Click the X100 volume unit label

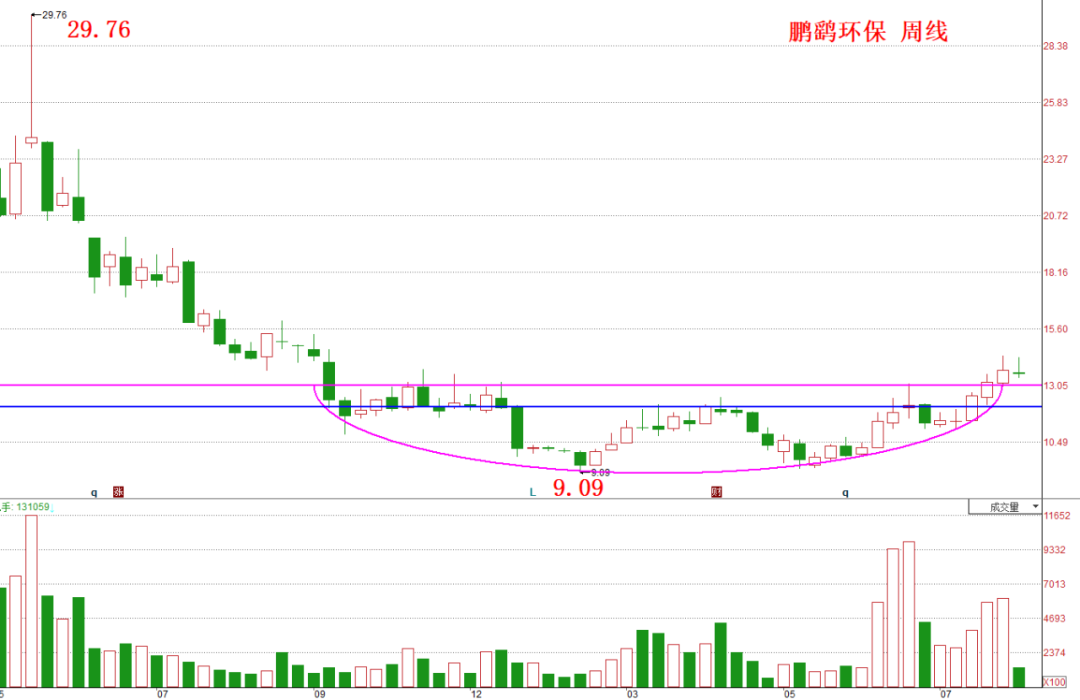point(1055,682)
